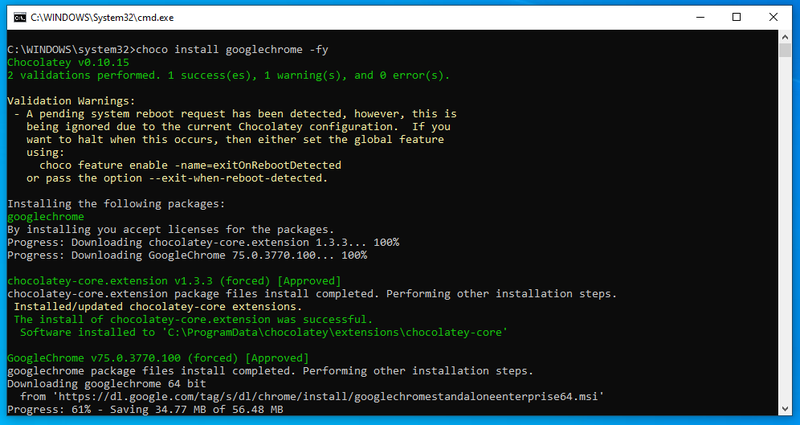This screenshot has height=425, width=800.
Task: Click the 'choco install googlechrome -fy' command line
Action: coord(168,49)
